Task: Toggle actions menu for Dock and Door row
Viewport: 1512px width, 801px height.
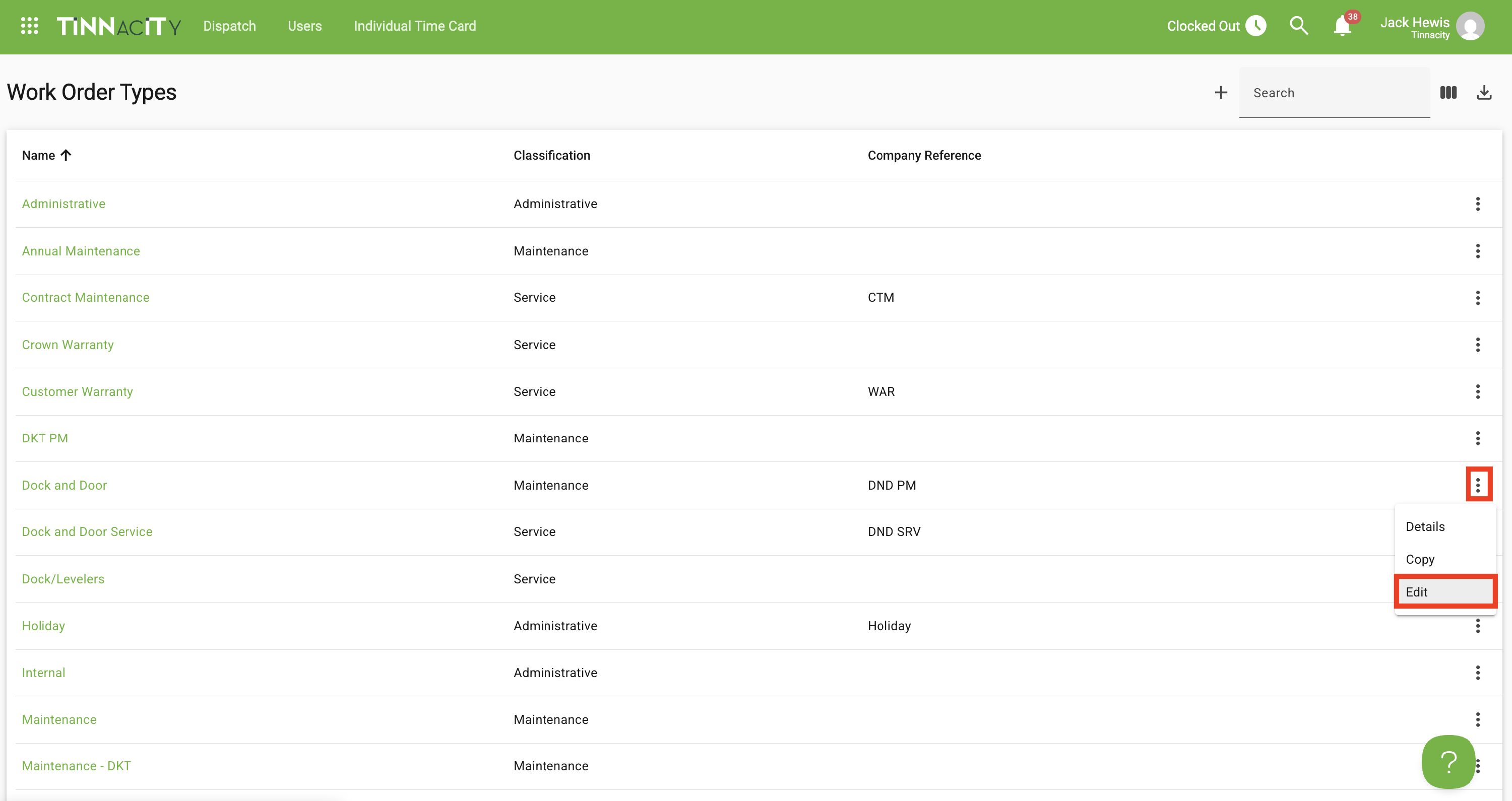Action: [x=1478, y=485]
